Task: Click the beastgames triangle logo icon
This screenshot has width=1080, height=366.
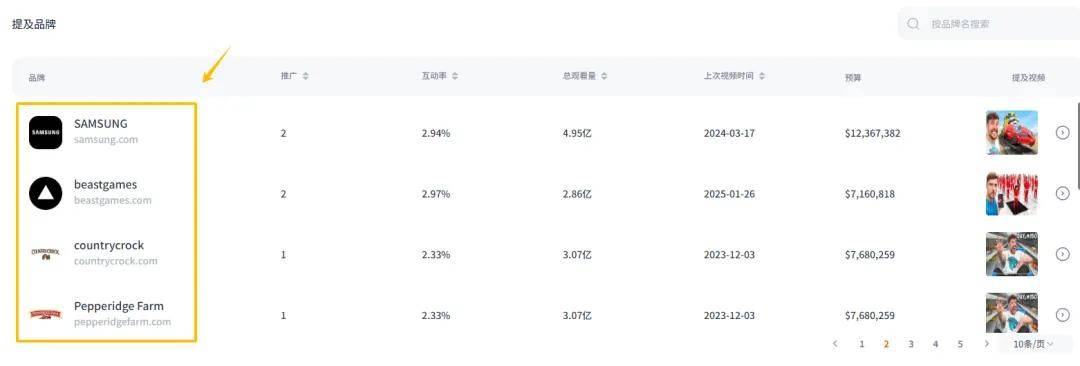Action: click(45, 193)
